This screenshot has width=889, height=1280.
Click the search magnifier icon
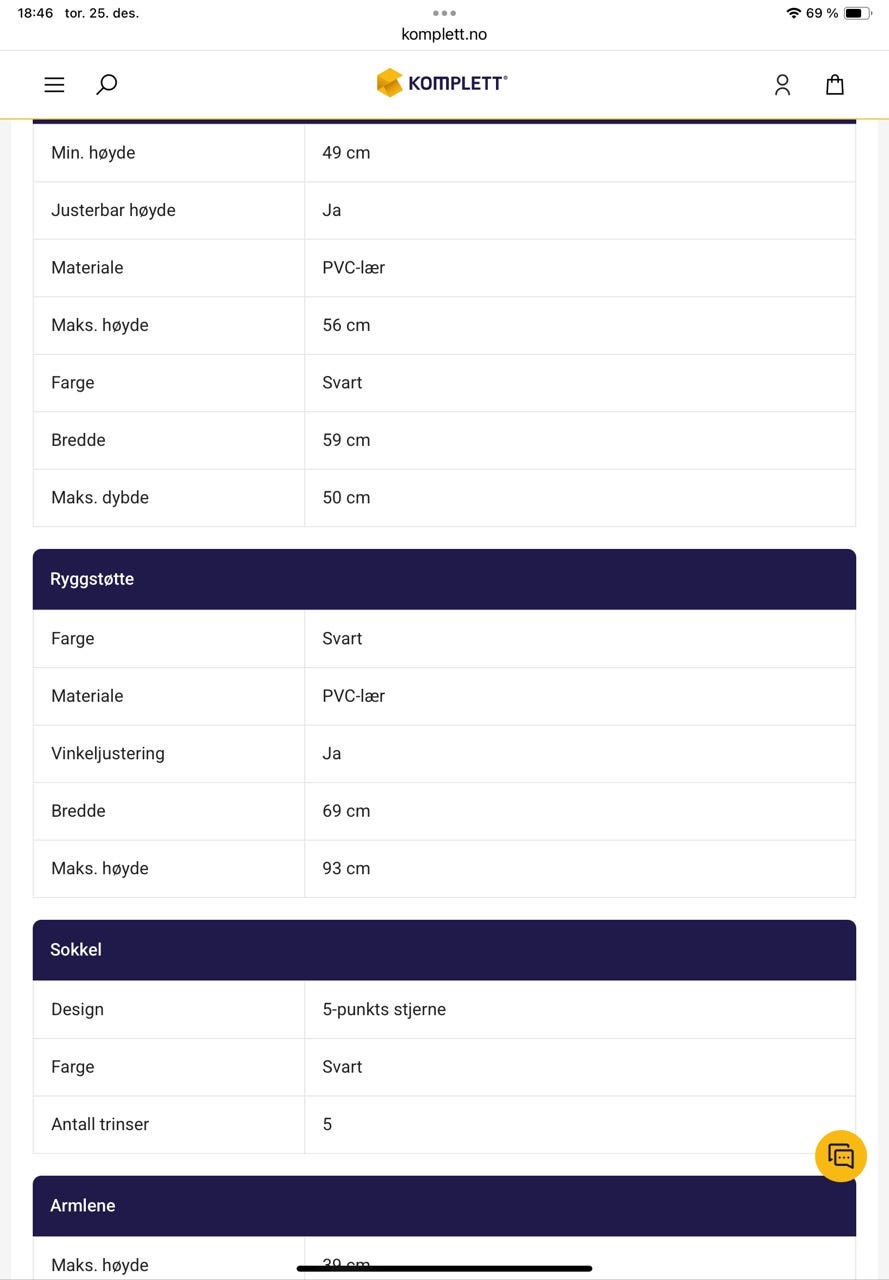click(106, 85)
